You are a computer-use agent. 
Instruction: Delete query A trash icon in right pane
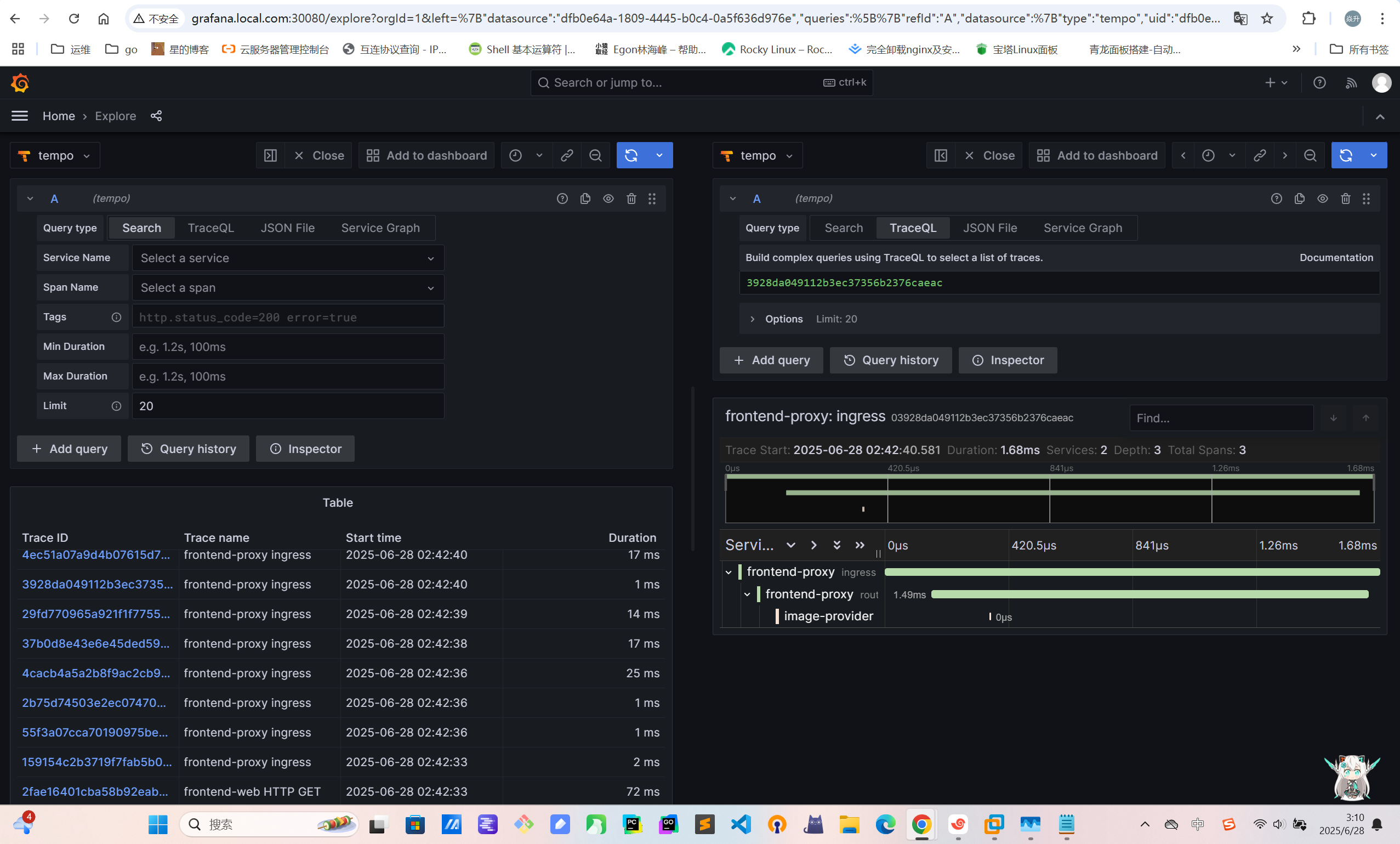tap(1345, 199)
